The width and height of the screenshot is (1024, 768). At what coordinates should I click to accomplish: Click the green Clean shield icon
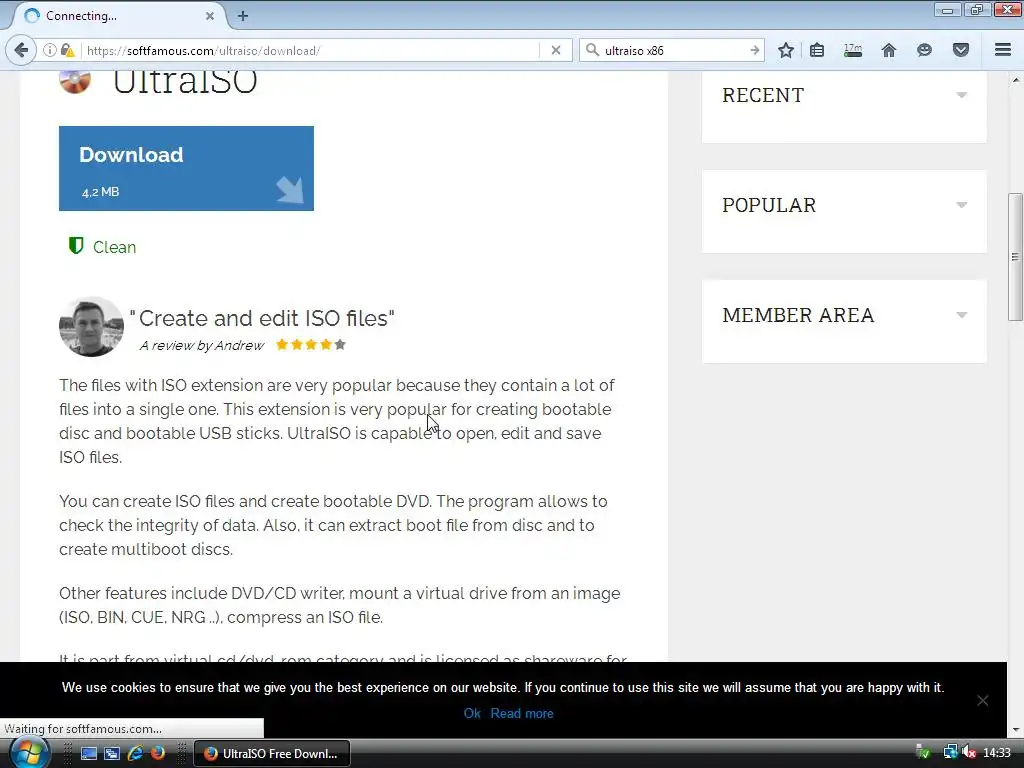point(76,246)
